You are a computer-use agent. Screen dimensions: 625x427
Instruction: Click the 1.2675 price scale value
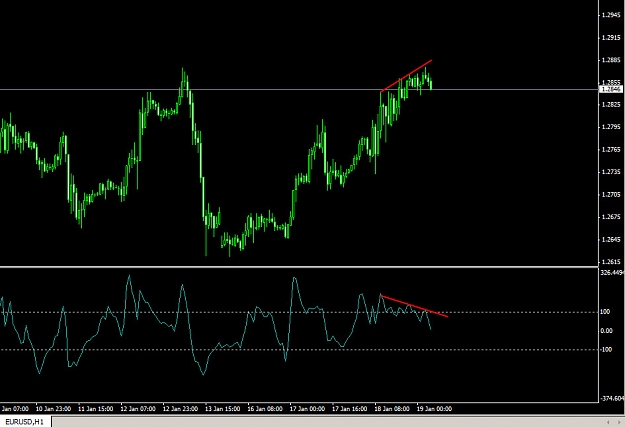point(611,217)
